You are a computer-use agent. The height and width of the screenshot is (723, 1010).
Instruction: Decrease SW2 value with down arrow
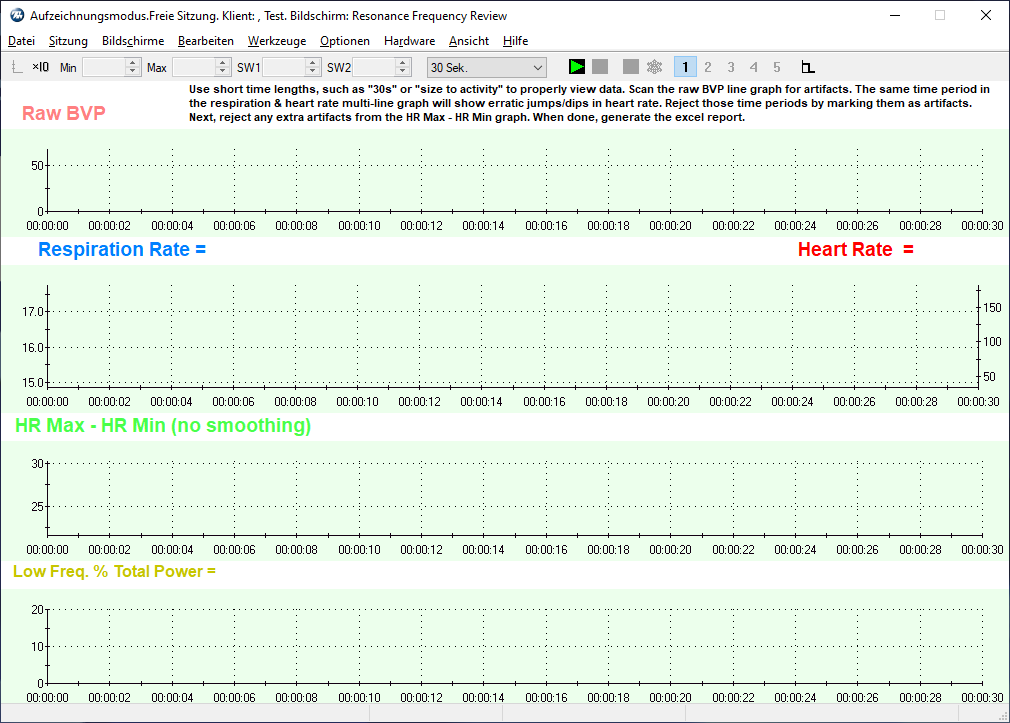tap(403, 72)
